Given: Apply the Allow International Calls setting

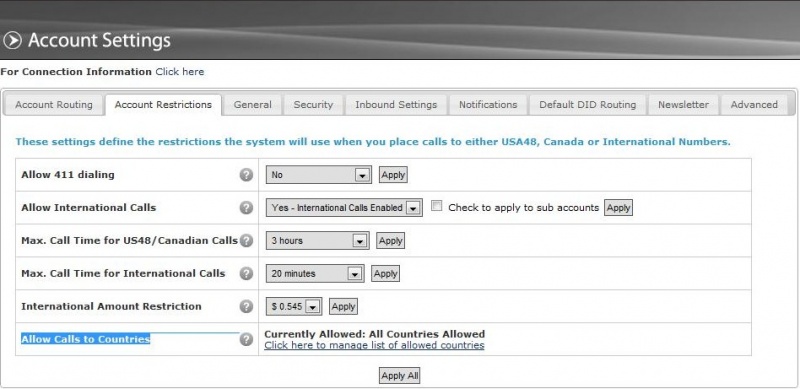Looking at the screenshot, I should 618,208.
